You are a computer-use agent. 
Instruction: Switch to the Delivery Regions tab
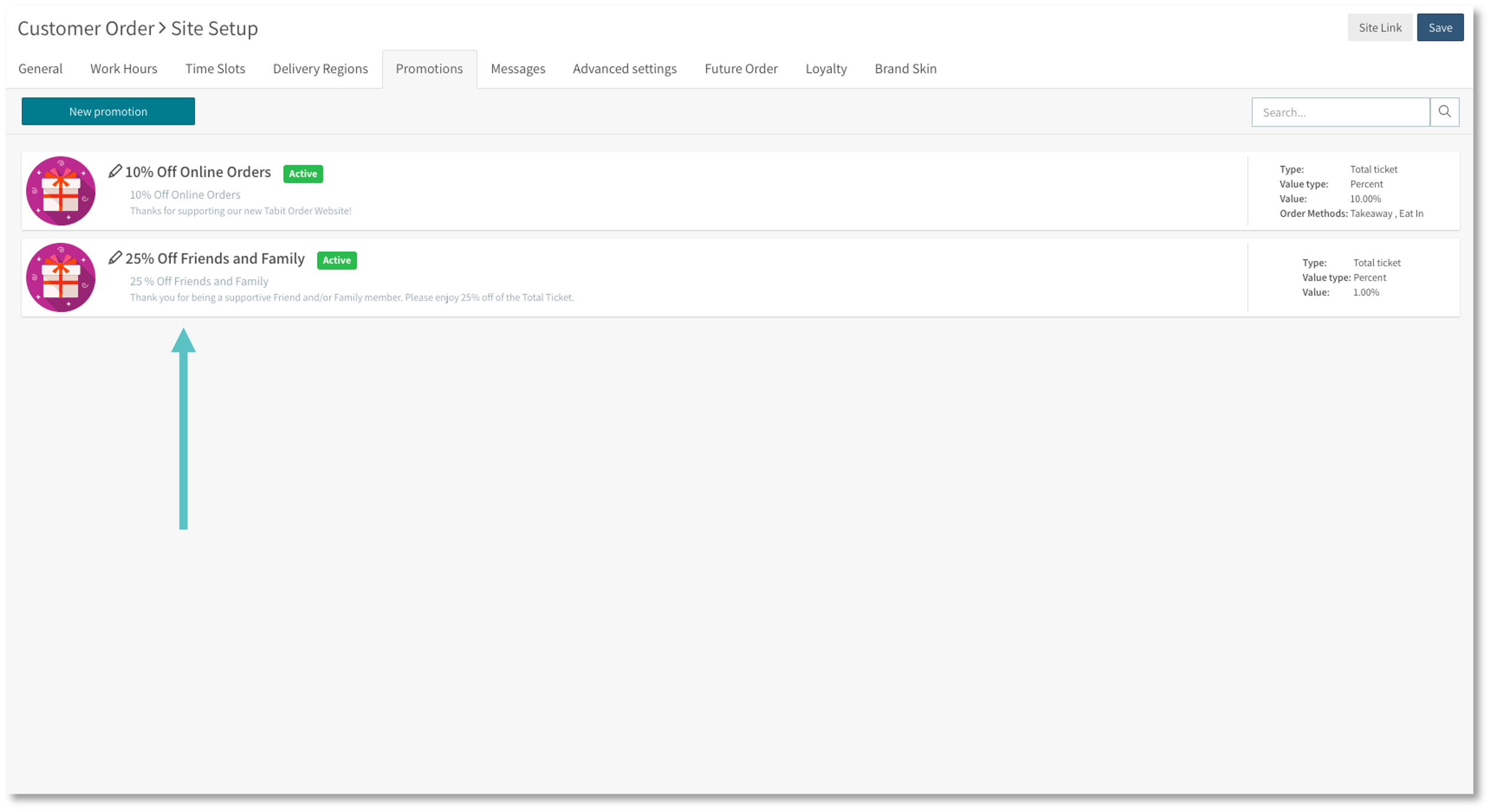(x=320, y=69)
